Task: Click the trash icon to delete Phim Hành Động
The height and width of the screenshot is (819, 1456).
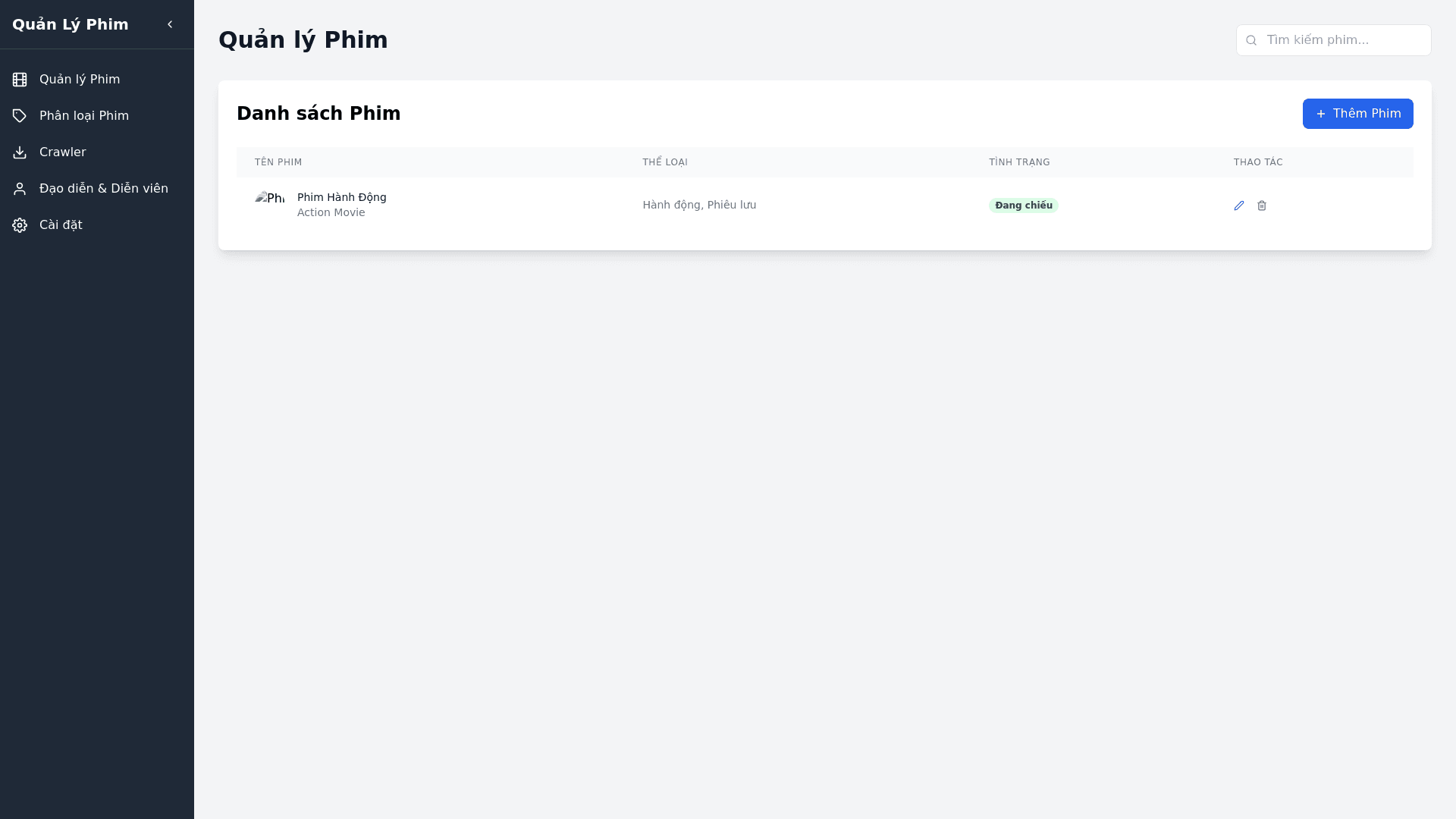Action: point(1262,206)
